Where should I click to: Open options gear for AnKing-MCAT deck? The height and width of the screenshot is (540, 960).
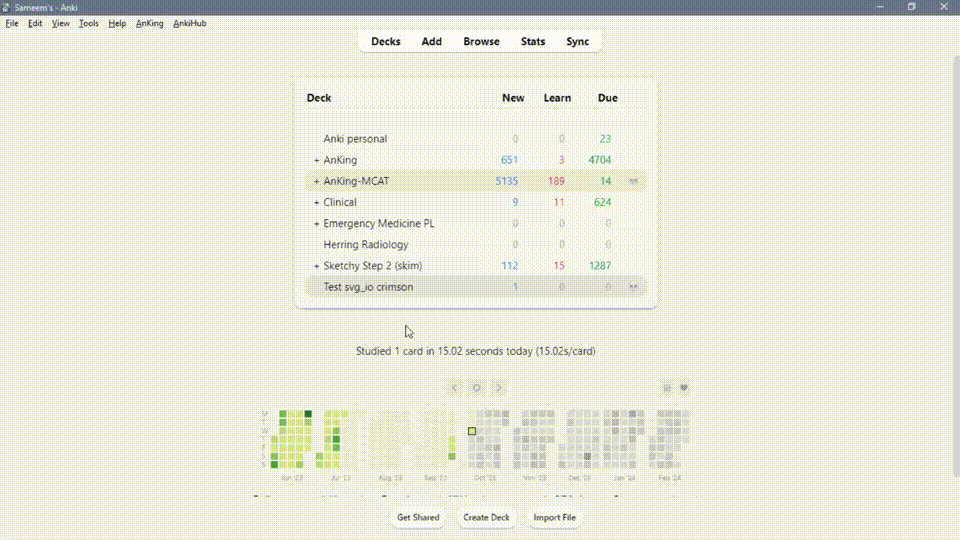click(x=634, y=181)
